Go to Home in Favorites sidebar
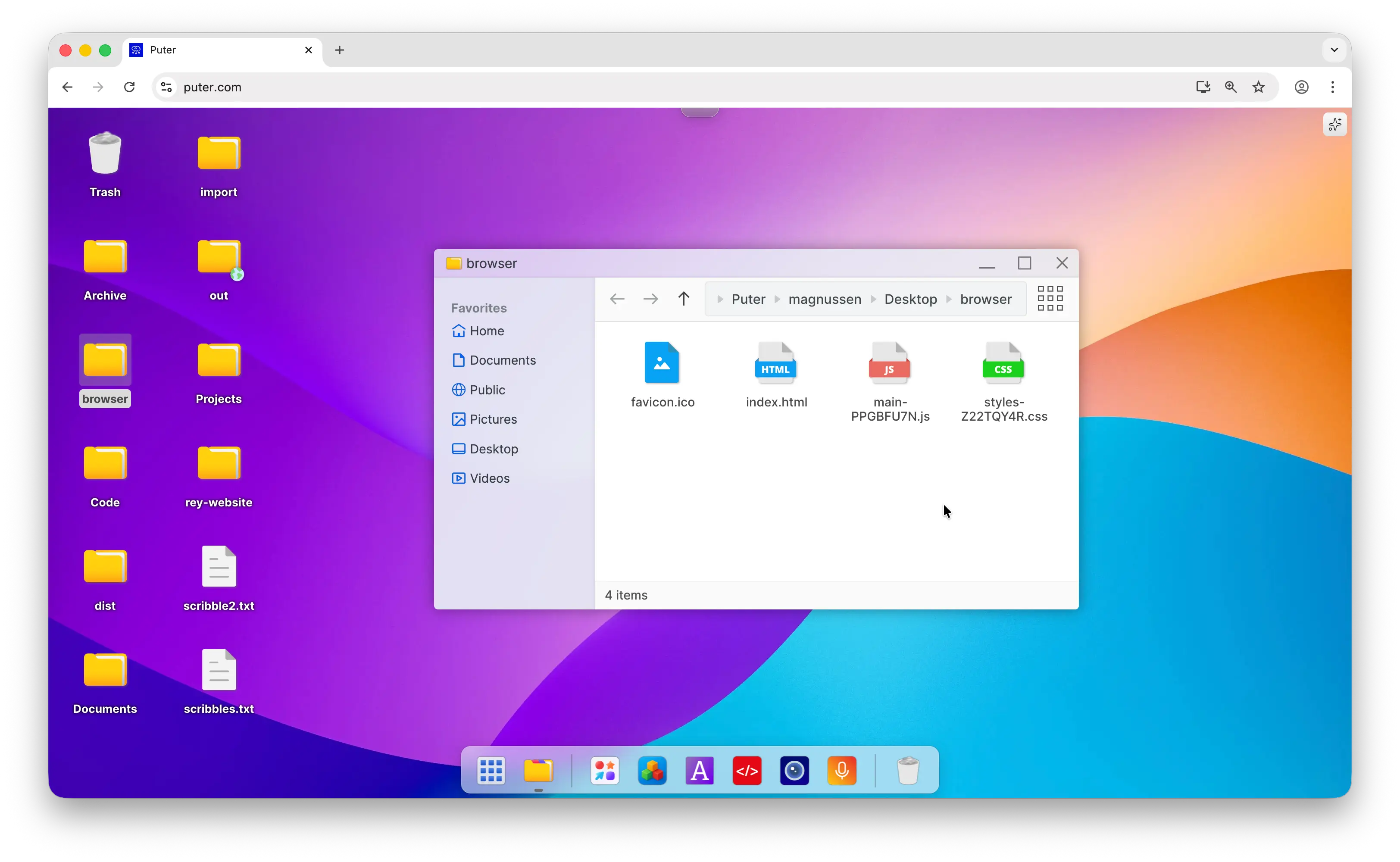The image size is (1400, 862). [486, 331]
